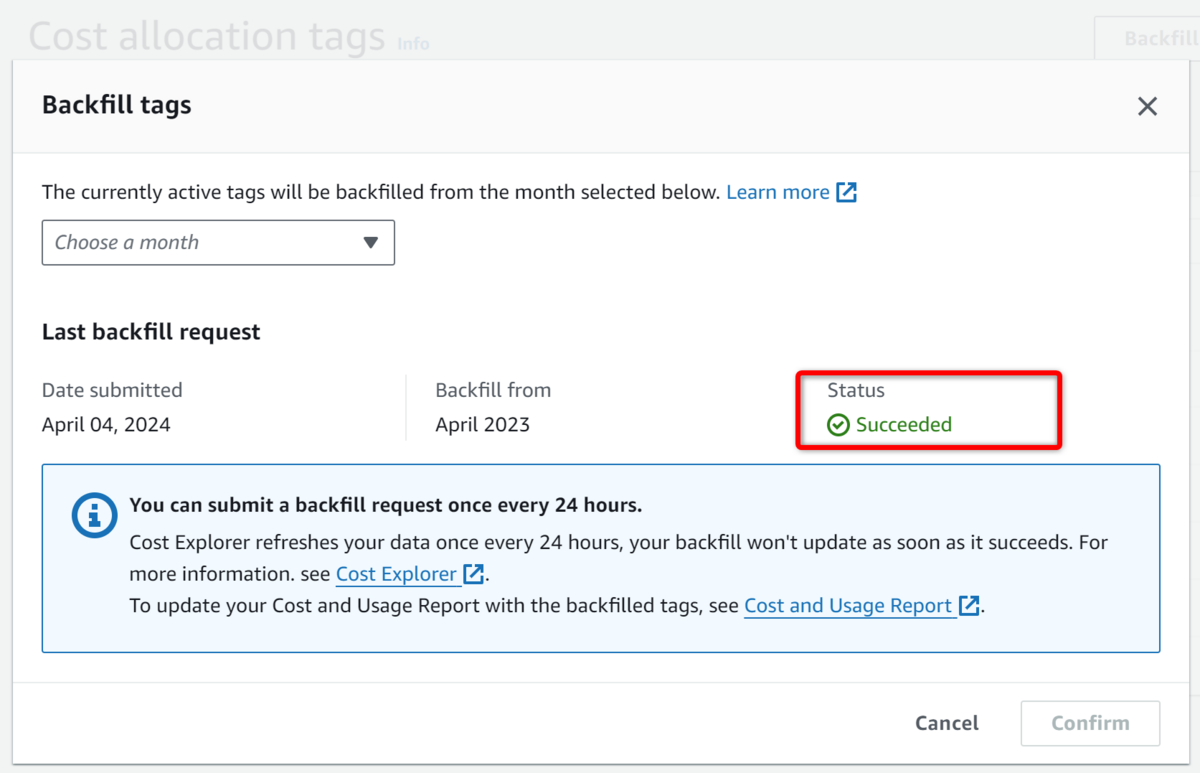Click the Backfill tags dialog title

click(116, 105)
